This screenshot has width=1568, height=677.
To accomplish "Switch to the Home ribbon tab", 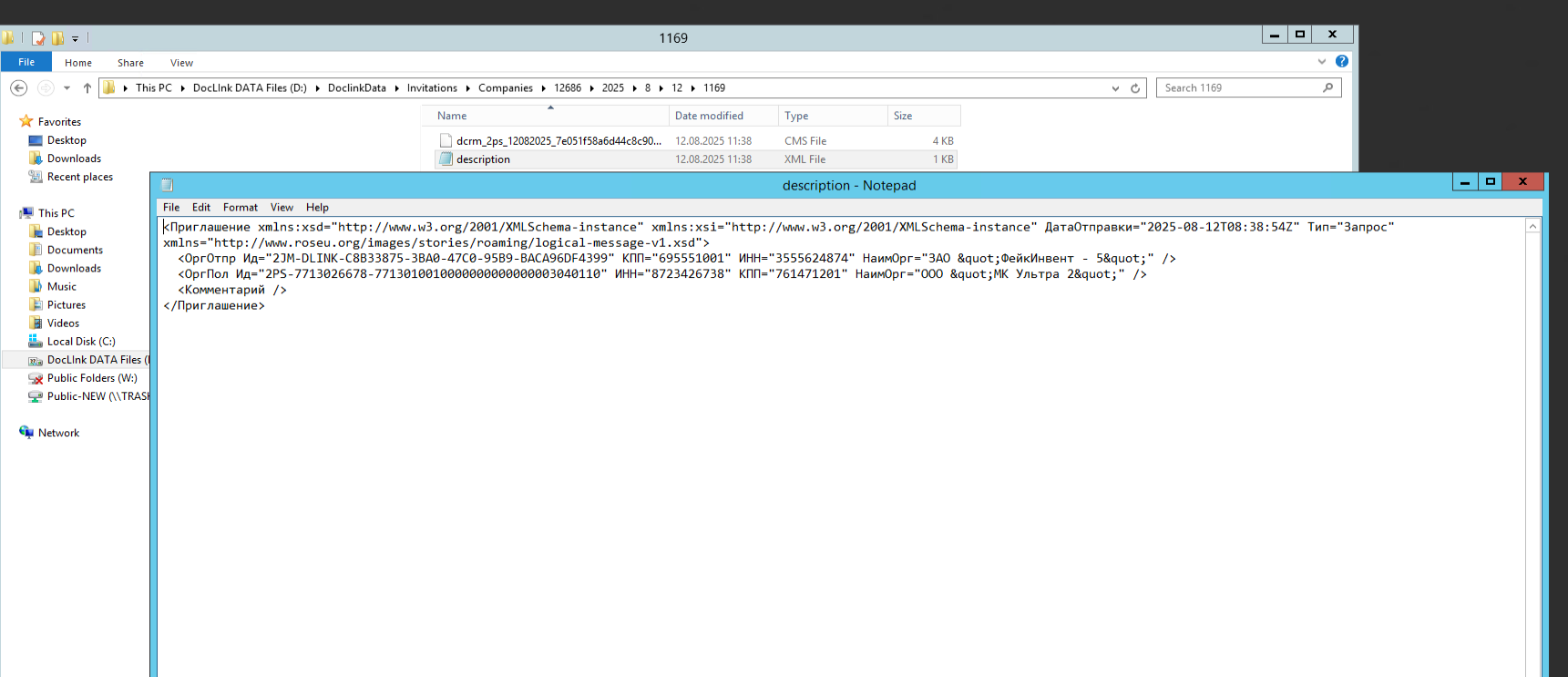I will 78,63.
